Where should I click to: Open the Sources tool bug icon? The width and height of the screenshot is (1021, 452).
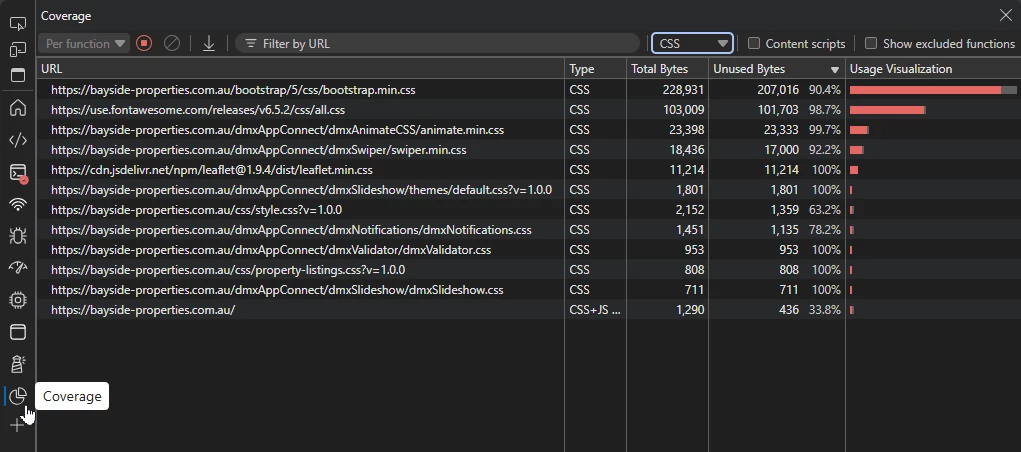(18, 236)
